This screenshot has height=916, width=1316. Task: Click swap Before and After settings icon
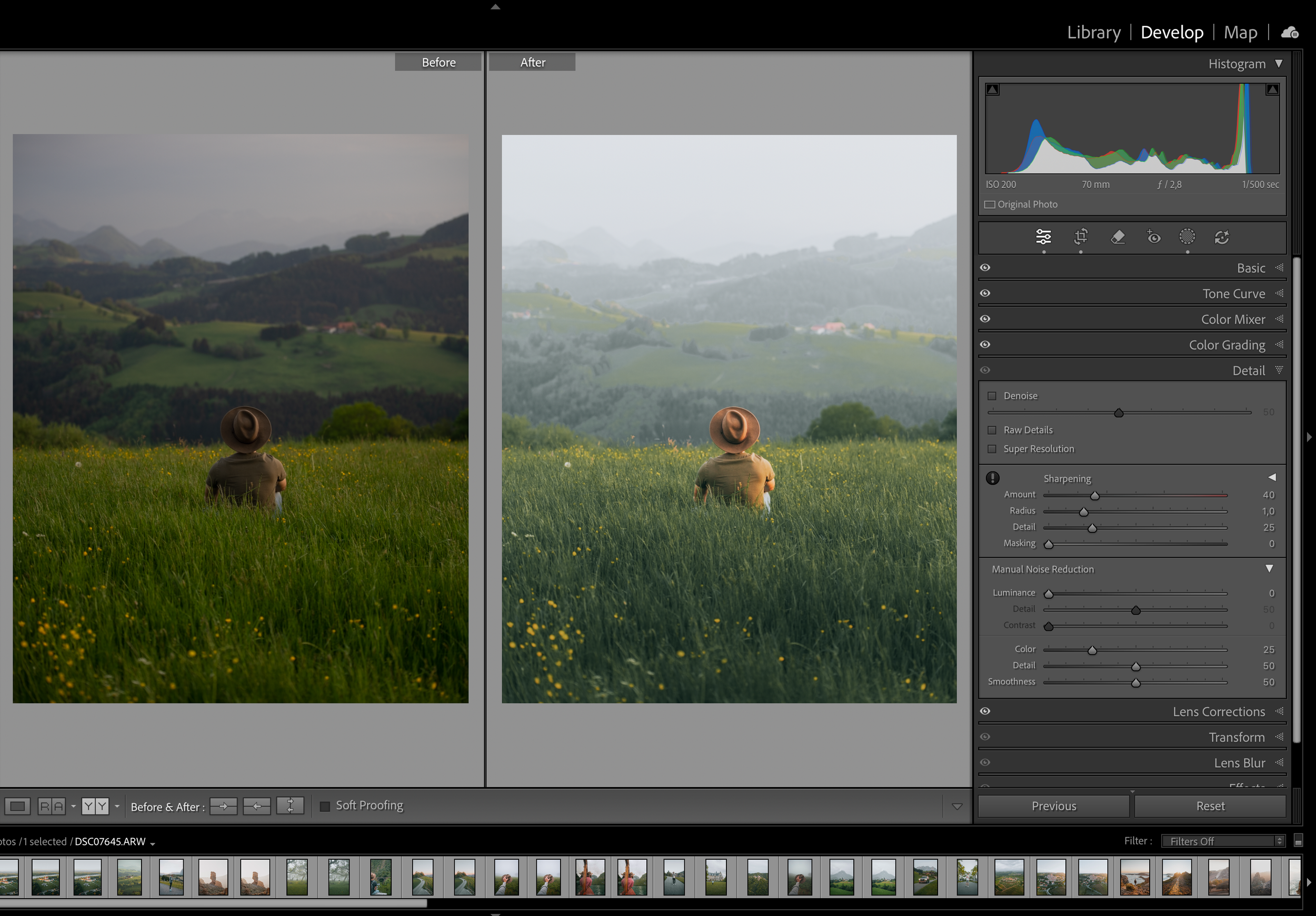pos(290,806)
